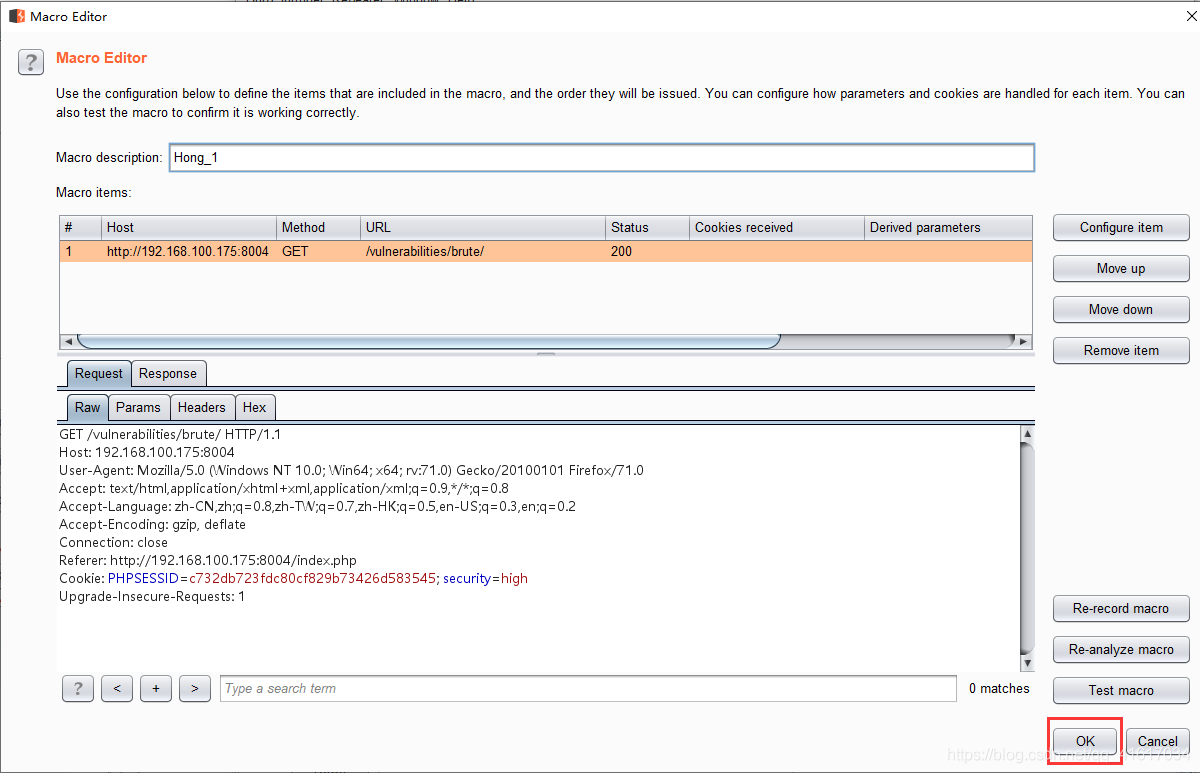The image size is (1200, 773).
Task: Click the 200 status cell
Action: (x=647, y=251)
